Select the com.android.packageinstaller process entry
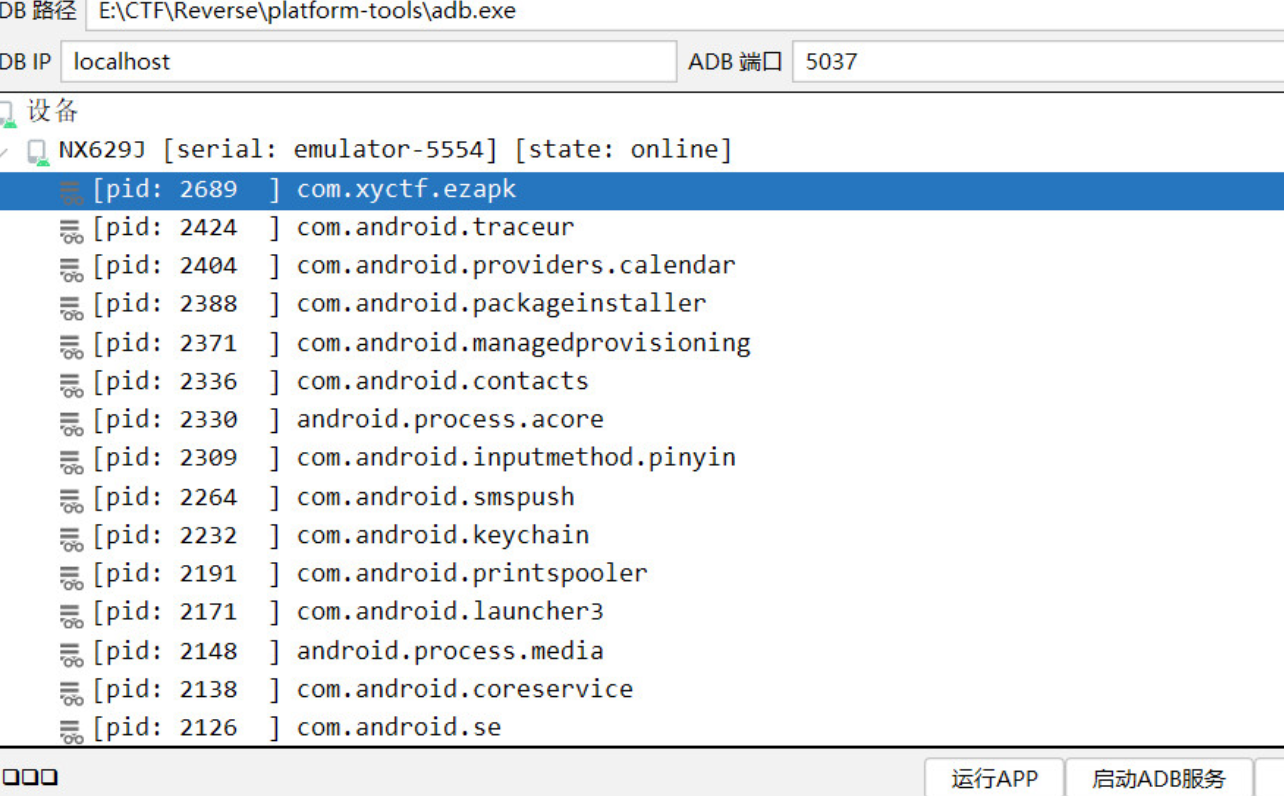The width and height of the screenshot is (1284, 796). pyautogui.click(x=501, y=304)
